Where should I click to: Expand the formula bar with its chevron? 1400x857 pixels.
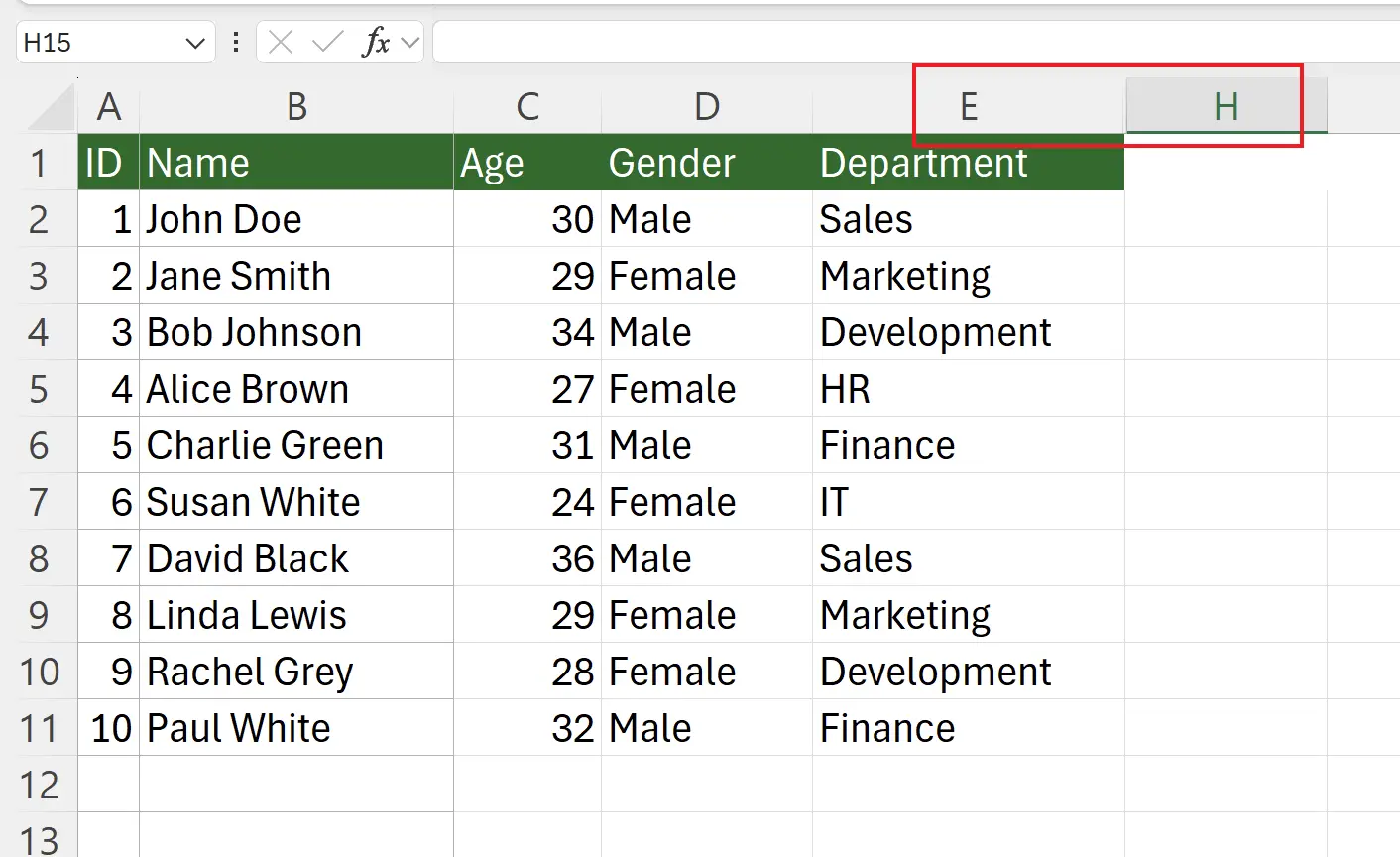click(x=408, y=42)
